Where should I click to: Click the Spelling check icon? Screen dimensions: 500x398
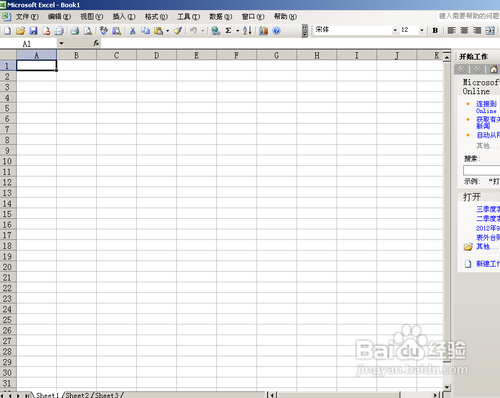click(x=104, y=31)
